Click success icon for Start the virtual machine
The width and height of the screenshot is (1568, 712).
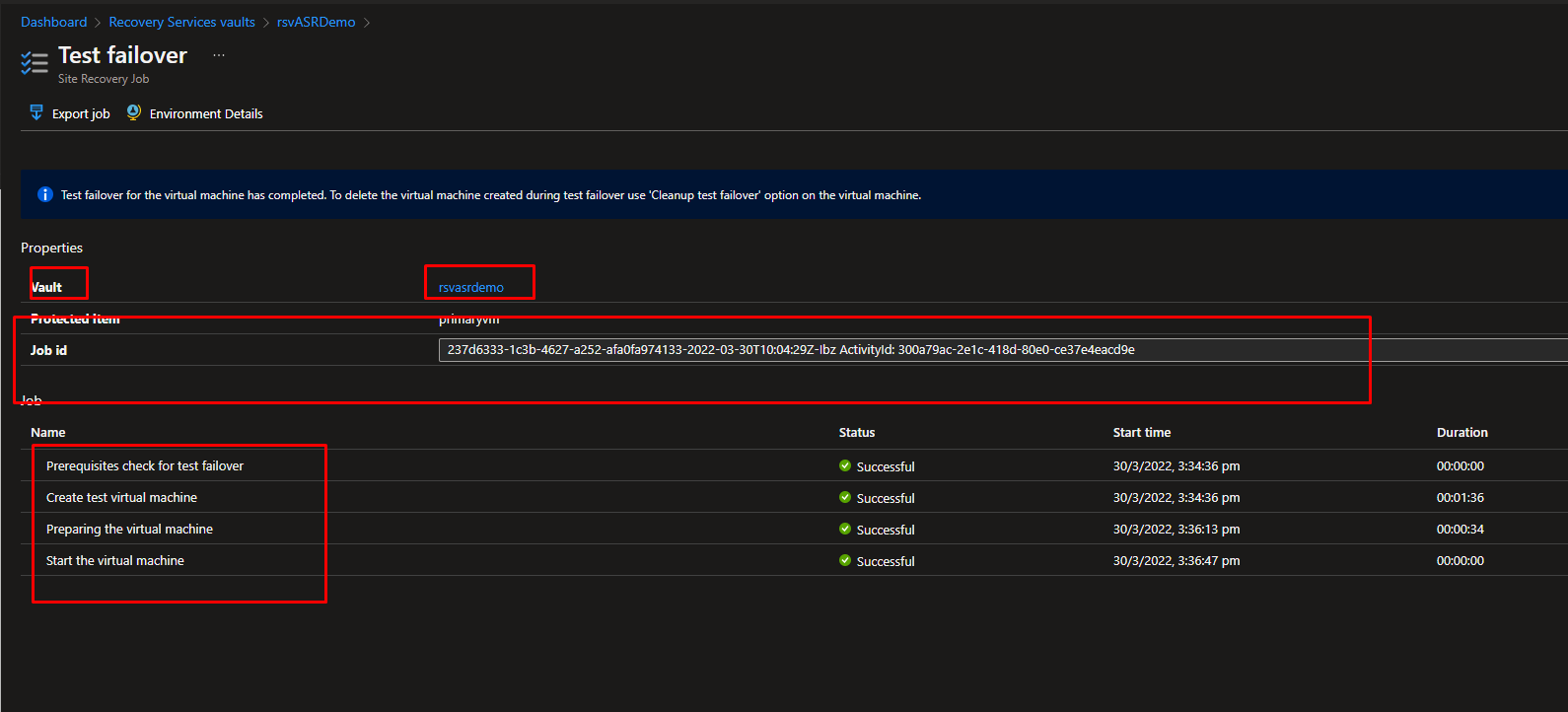(x=845, y=560)
